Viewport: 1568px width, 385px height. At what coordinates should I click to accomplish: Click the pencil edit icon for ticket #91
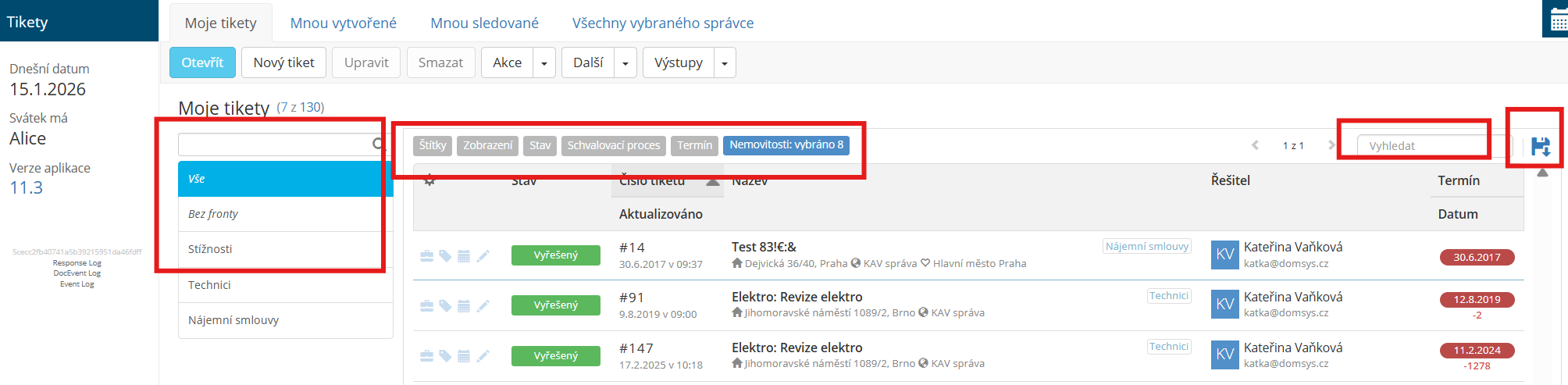(x=483, y=305)
